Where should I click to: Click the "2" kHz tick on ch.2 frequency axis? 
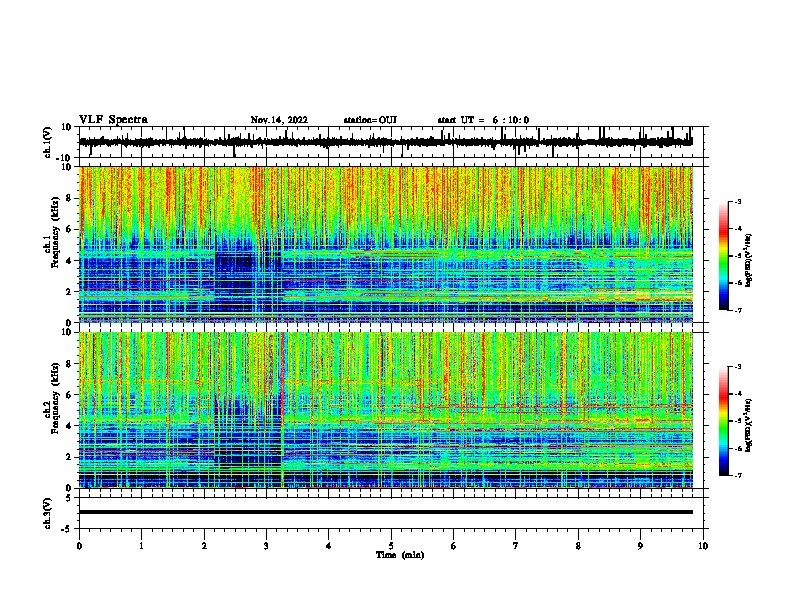[69, 457]
